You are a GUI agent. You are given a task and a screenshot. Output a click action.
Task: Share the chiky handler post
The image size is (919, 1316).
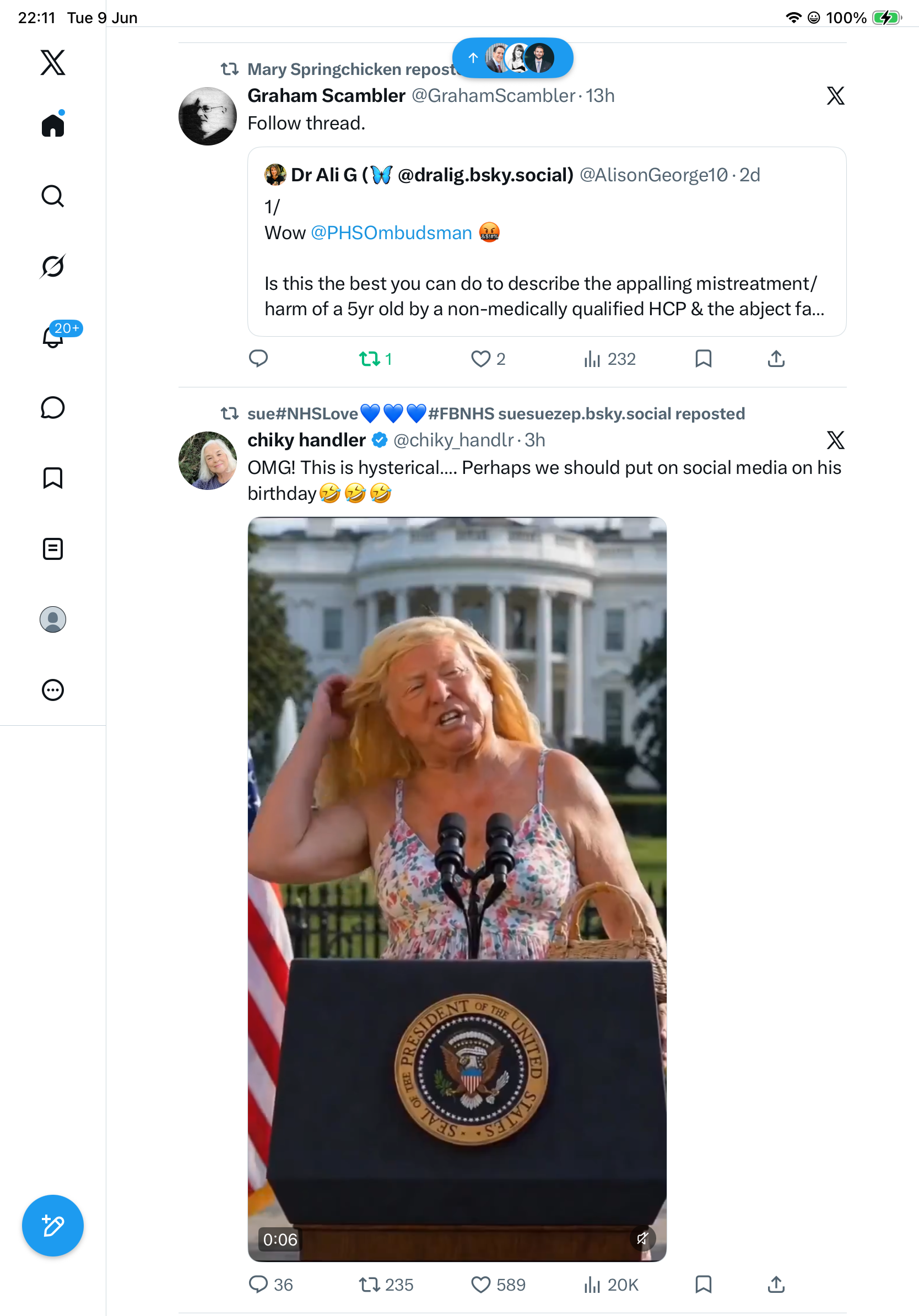(776, 1285)
